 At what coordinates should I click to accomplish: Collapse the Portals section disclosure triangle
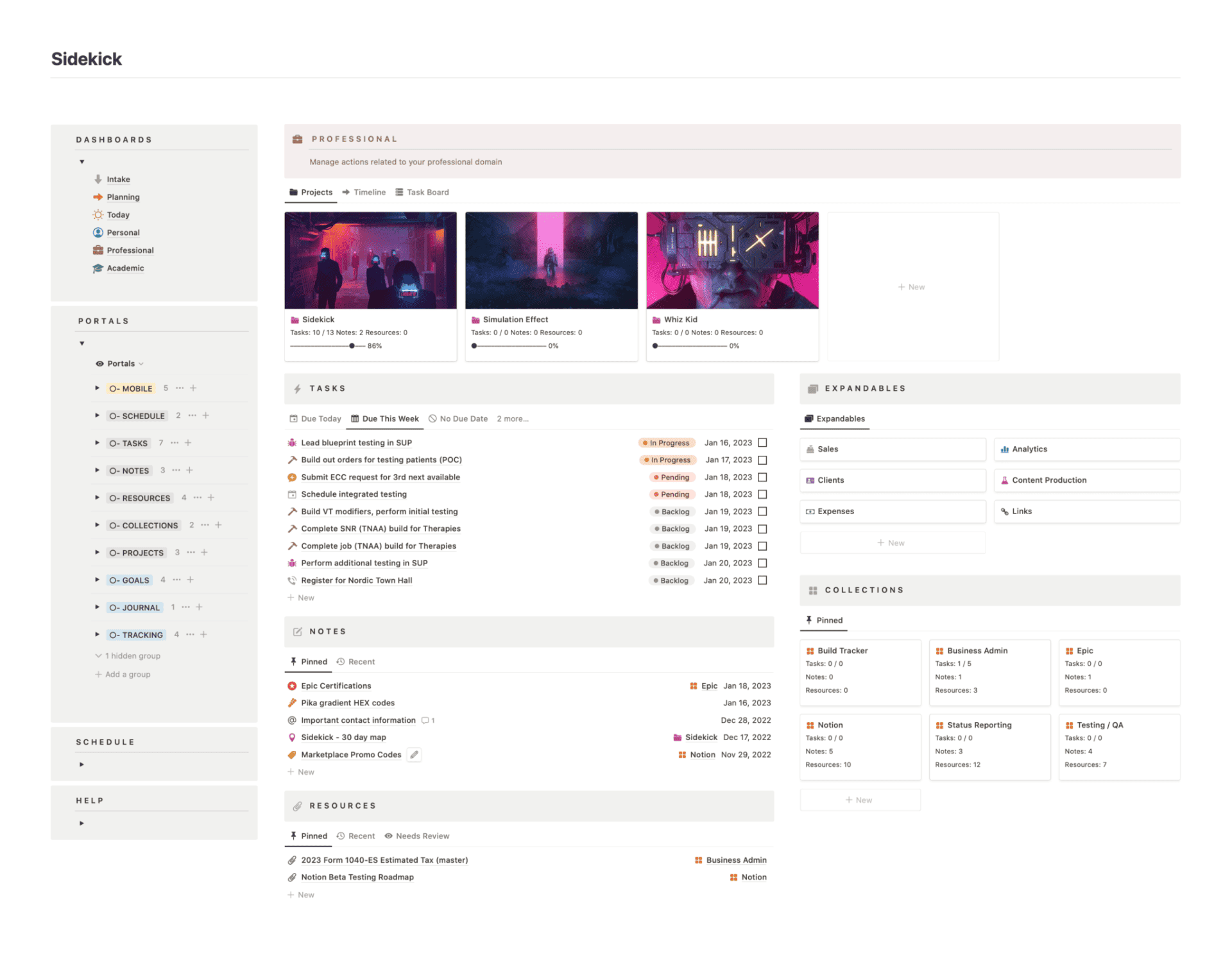[x=81, y=343]
